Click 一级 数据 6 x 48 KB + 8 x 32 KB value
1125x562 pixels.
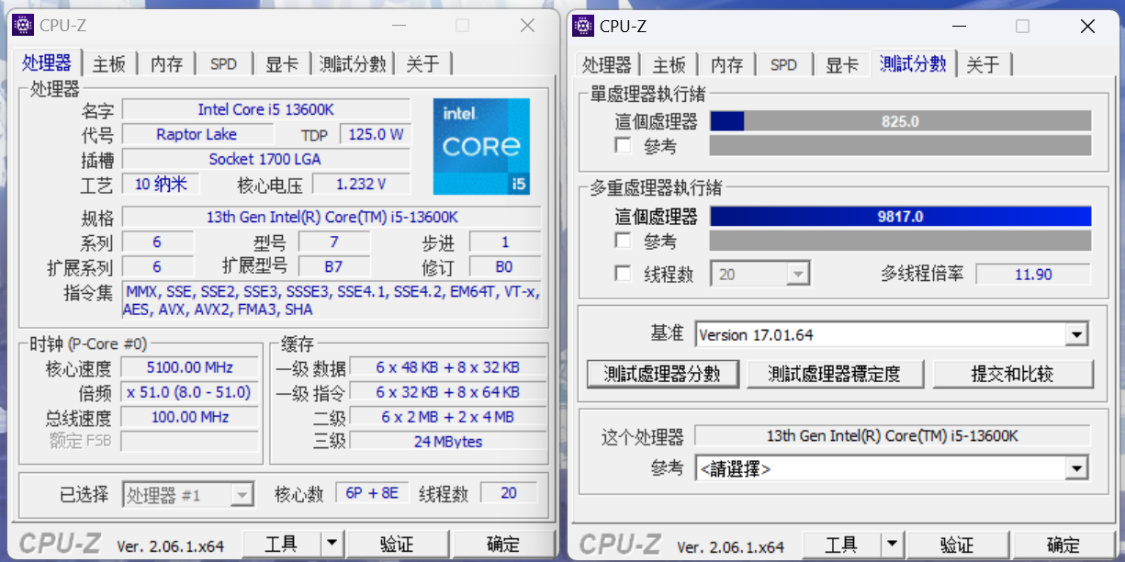tap(448, 367)
